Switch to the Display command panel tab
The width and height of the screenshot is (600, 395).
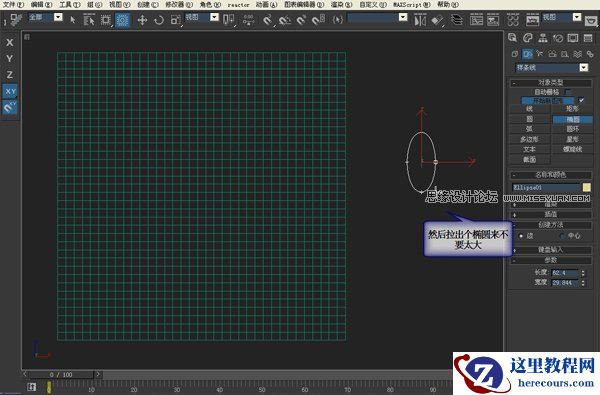tap(573, 38)
